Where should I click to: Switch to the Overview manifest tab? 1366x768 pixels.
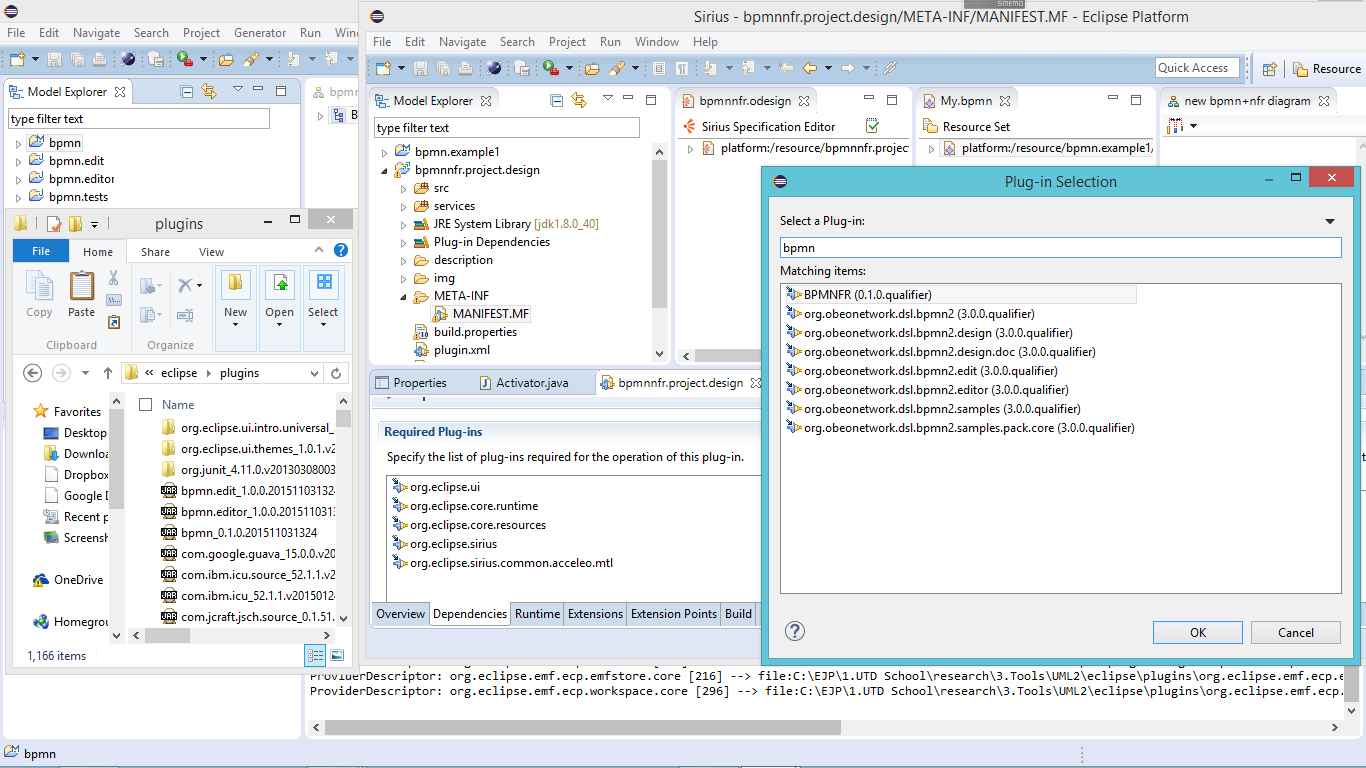click(x=400, y=614)
